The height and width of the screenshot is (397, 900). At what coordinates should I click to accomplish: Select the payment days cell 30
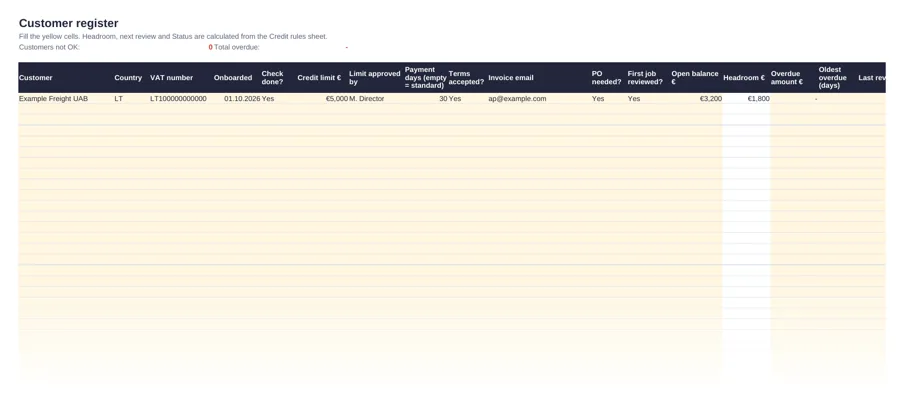pos(443,99)
